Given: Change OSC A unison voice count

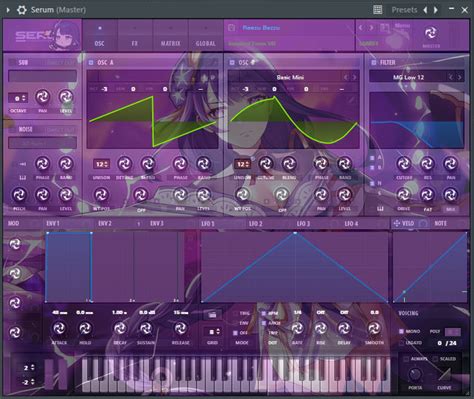Looking at the screenshot, I should 101,164.
